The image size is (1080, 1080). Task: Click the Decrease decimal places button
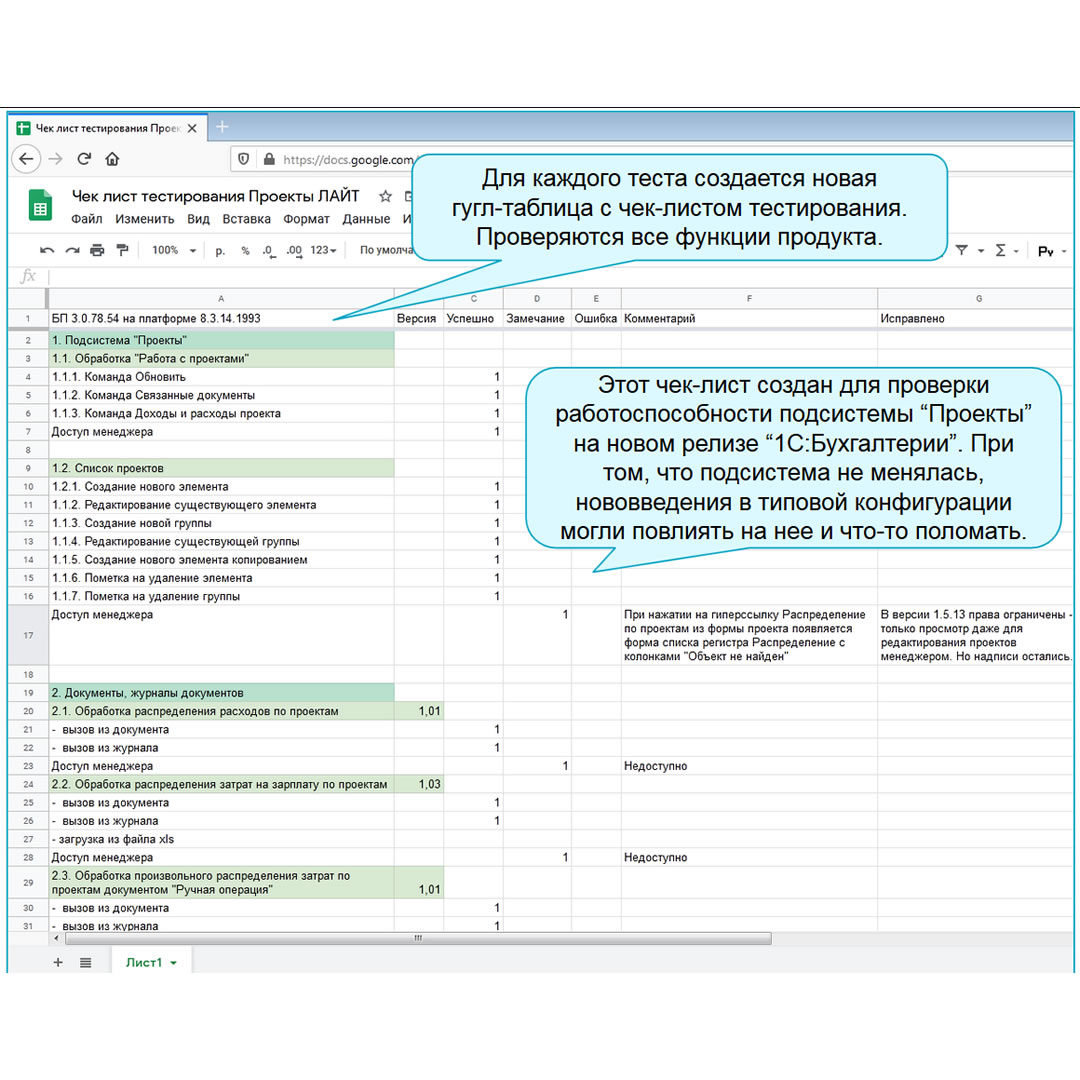269,251
